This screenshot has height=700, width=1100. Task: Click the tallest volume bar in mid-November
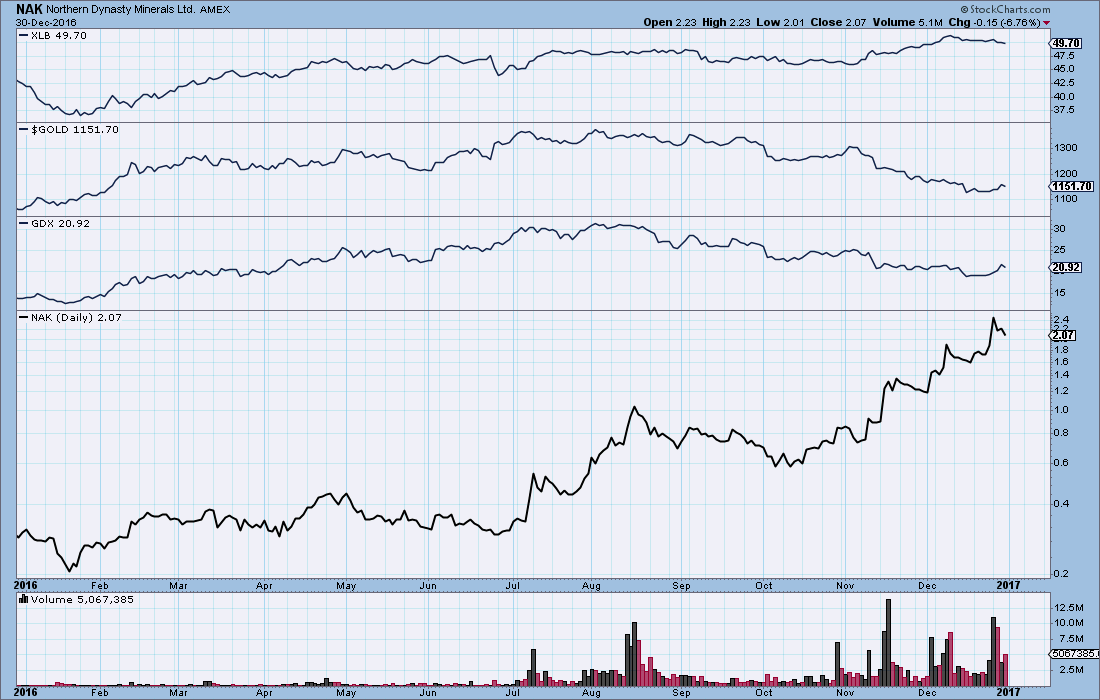pos(887,642)
